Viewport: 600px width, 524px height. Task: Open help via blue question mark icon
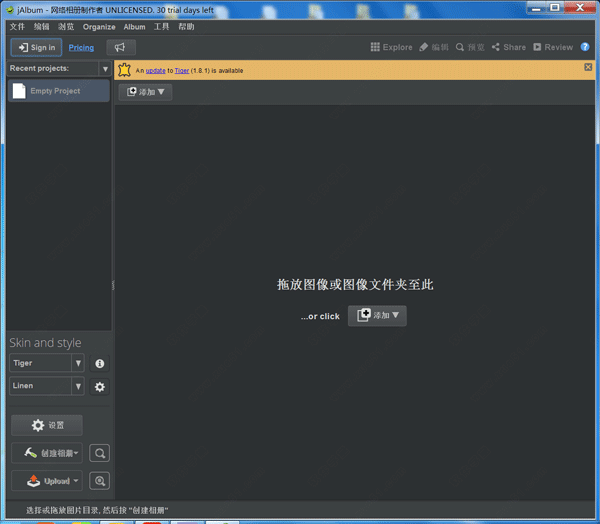coord(585,47)
